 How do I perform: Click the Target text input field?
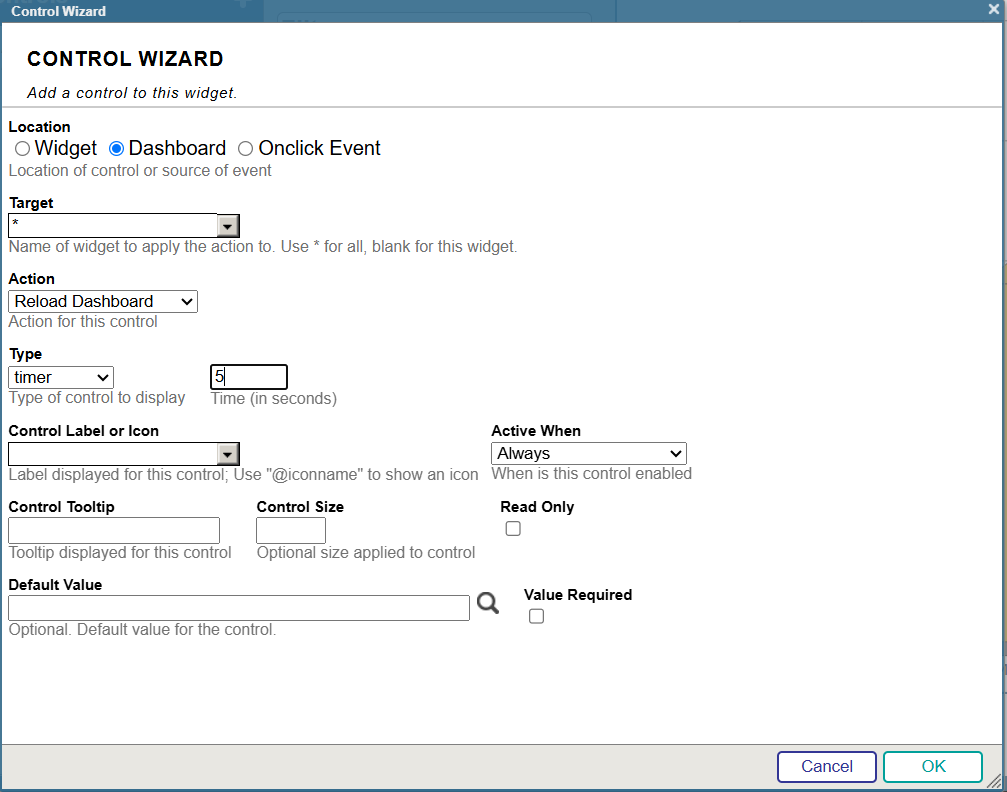point(112,226)
